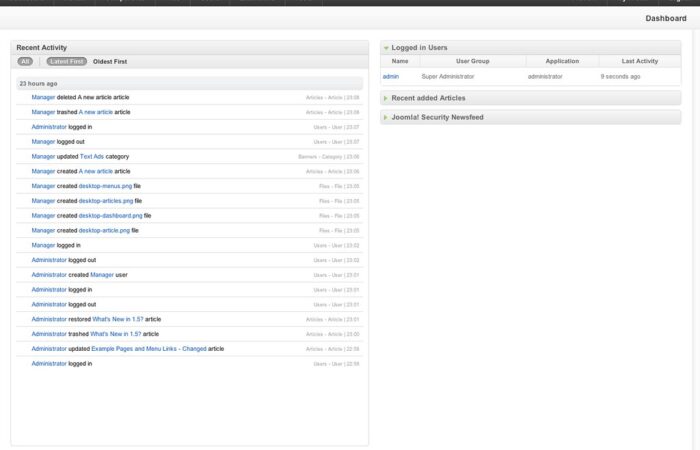Collapse the Logged in Users panel

click(386, 48)
